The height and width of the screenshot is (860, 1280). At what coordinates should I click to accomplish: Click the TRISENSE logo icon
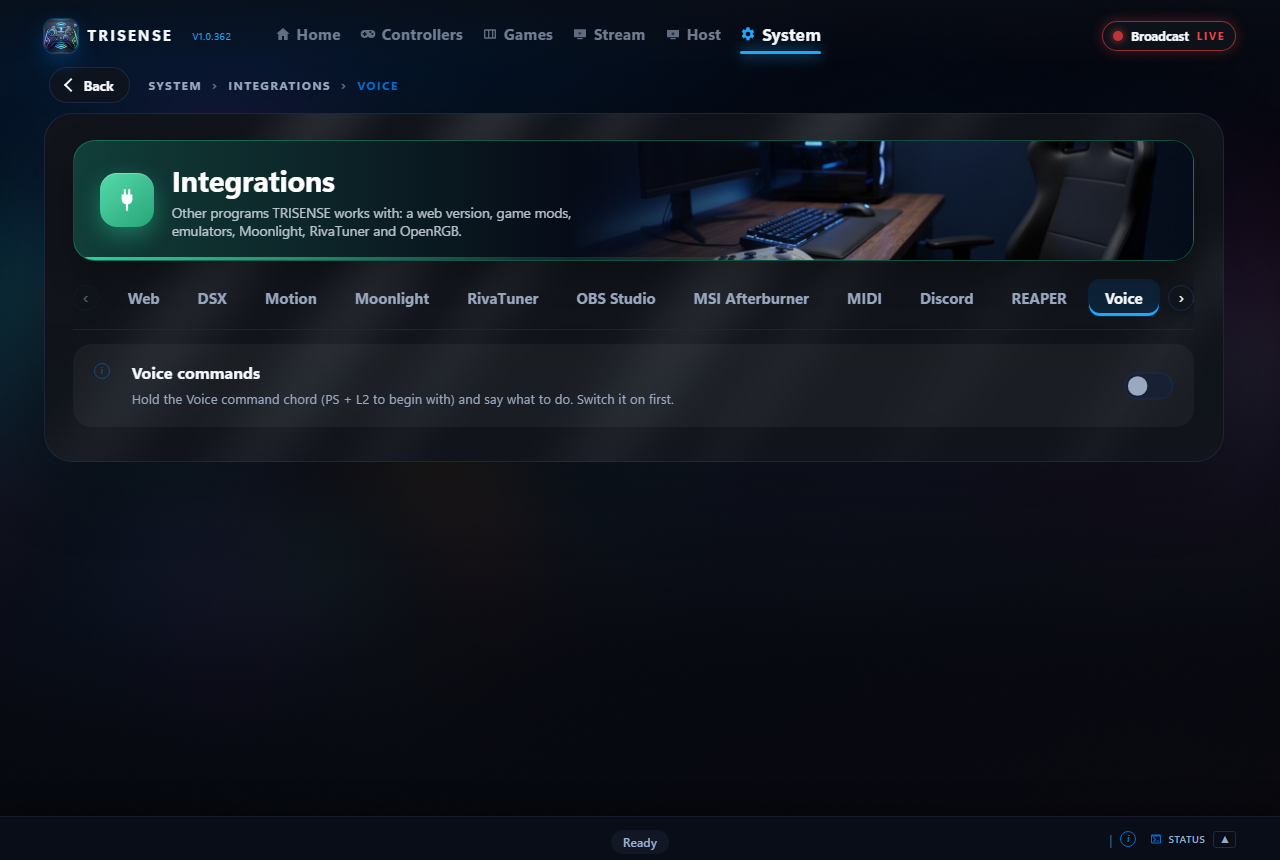click(61, 36)
